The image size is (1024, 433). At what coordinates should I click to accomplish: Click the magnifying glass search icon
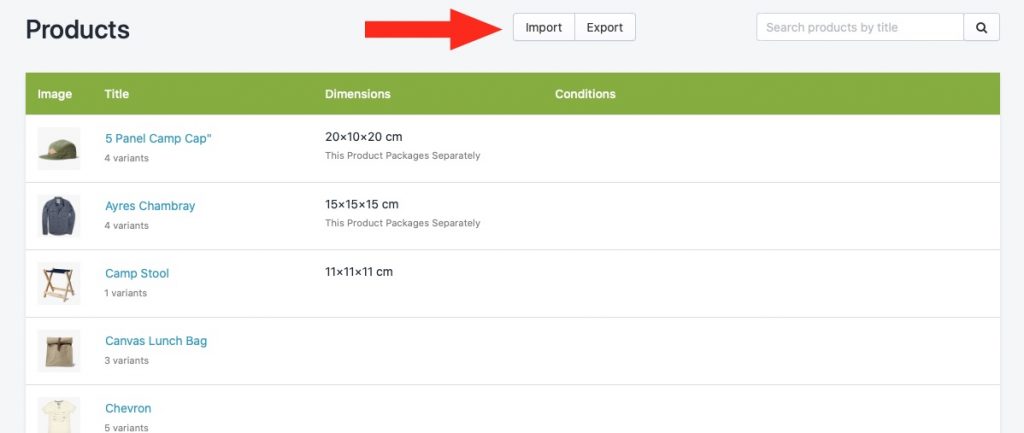pyautogui.click(x=981, y=27)
